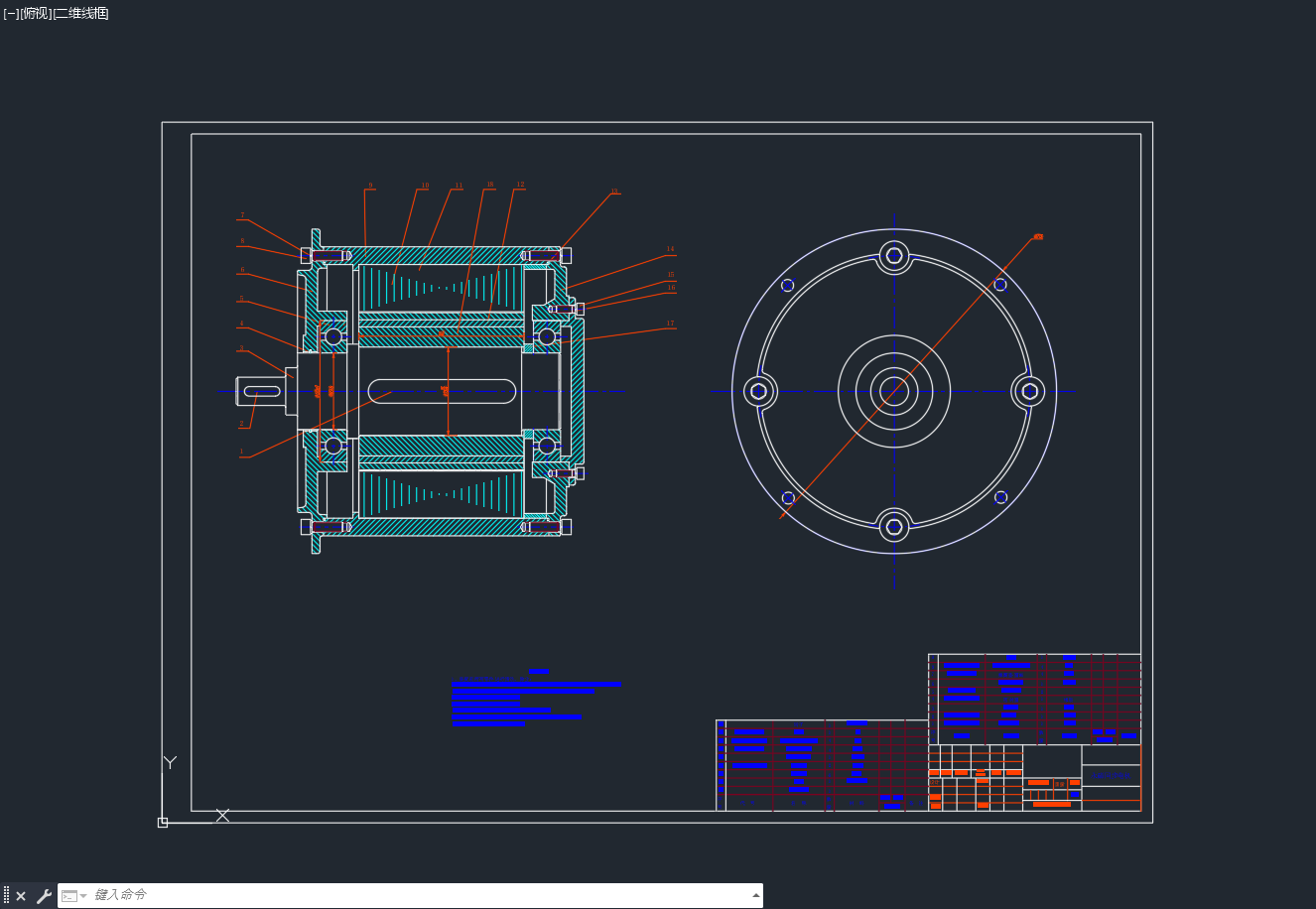Select part number label 9 in the drawing

pyautogui.click(x=370, y=186)
